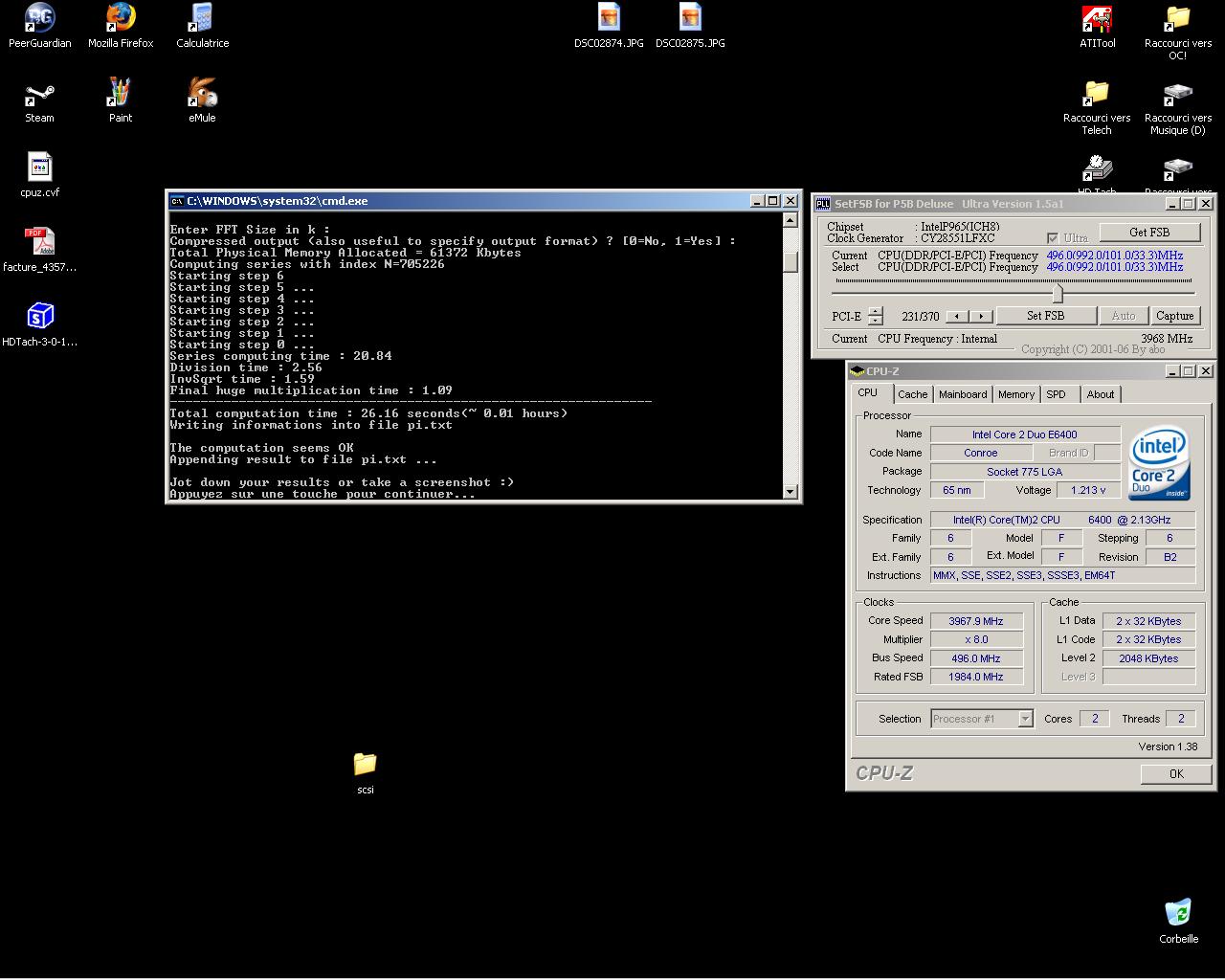Image resolution: width=1225 pixels, height=980 pixels.
Task: Click Current frequency 496.0 value in SetFSB
Action: point(1114,256)
